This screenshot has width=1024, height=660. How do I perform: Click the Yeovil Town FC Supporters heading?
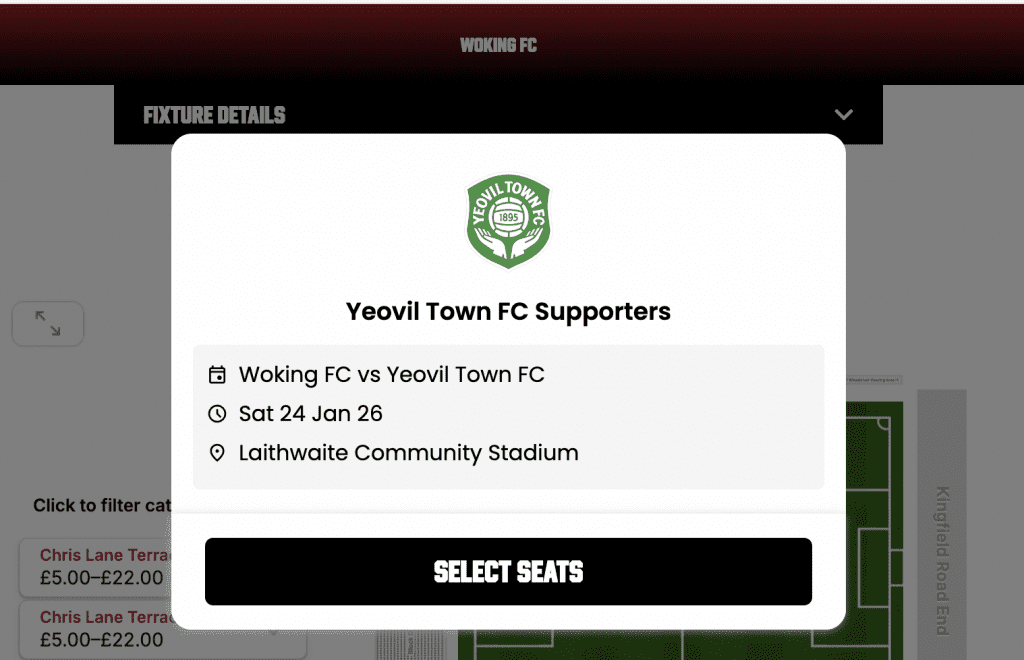point(508,312)
